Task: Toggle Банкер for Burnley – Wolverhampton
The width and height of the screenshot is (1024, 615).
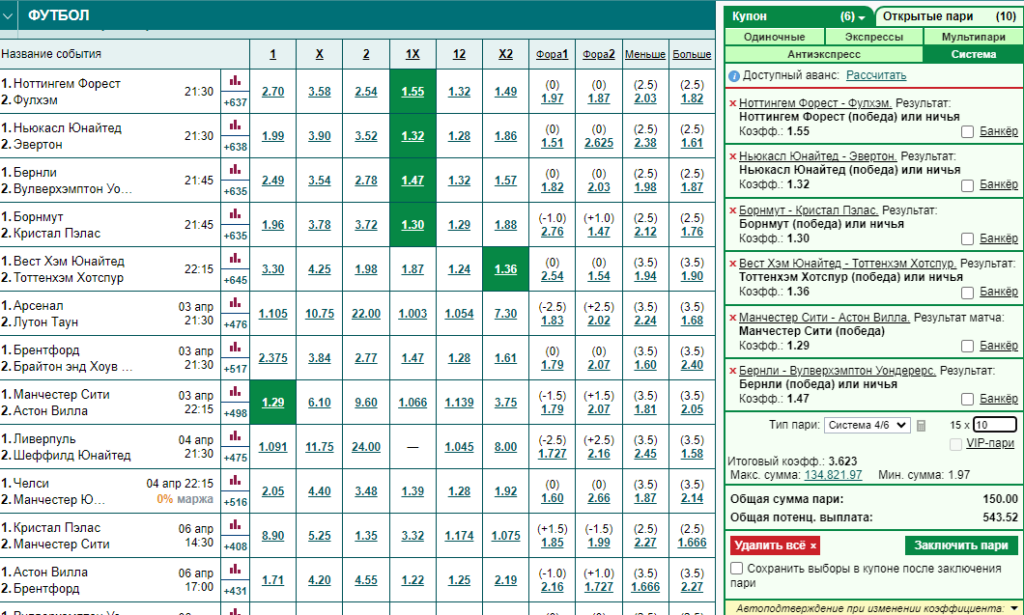Action: [967, 399]
